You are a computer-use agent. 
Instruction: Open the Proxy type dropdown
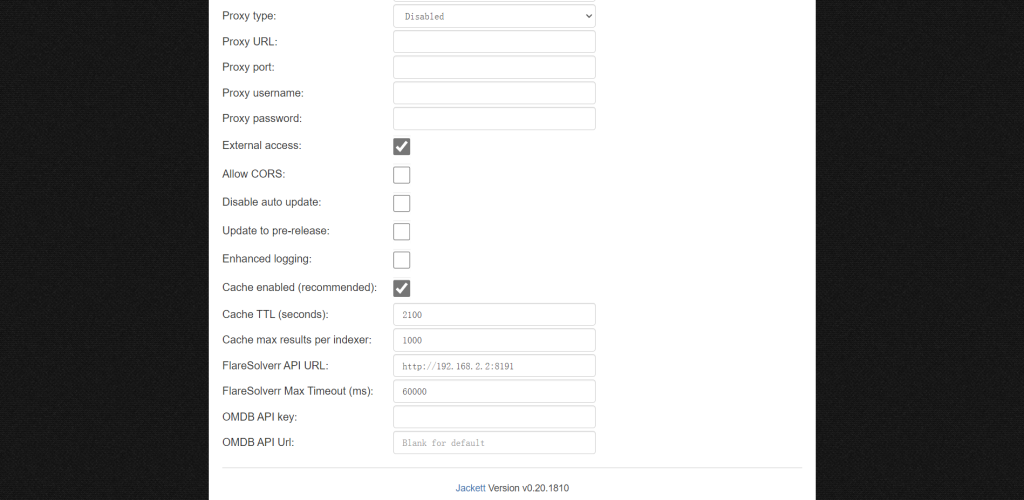click(x=494, y=16)
